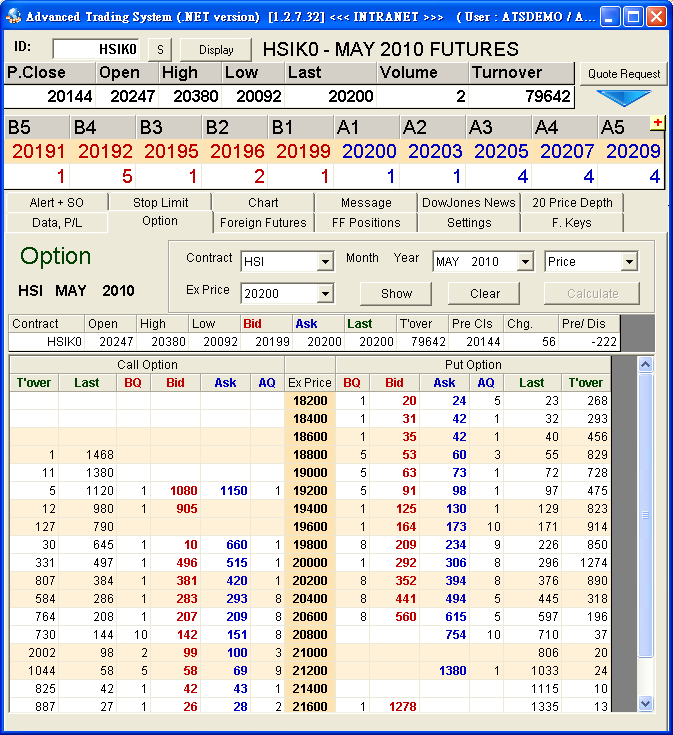This screenshot has width=673, height=735.
Task: Click the 20200 Ex Price row cell
Action: coord(309,580)
